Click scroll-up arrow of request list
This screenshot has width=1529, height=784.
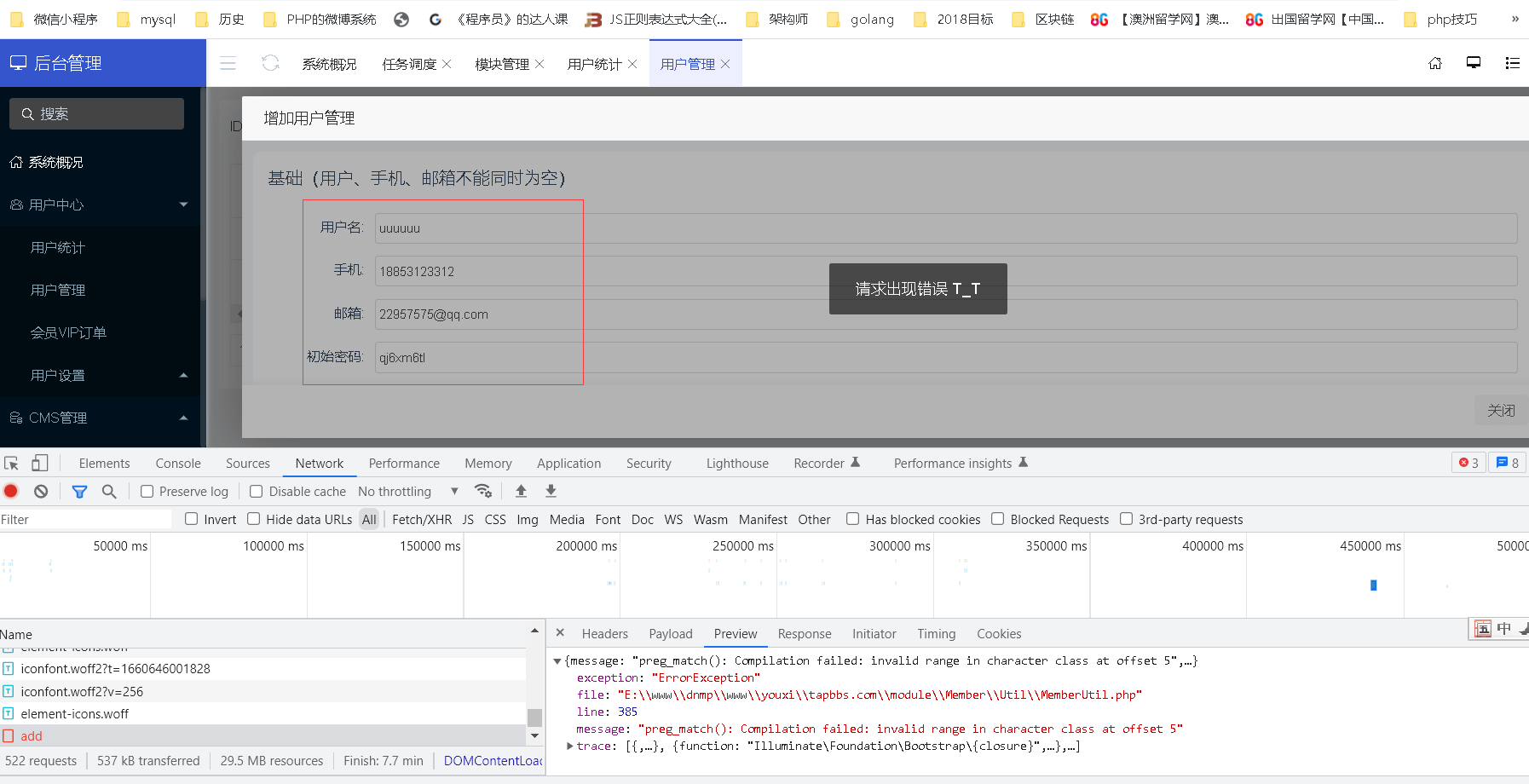click(534, 631)
